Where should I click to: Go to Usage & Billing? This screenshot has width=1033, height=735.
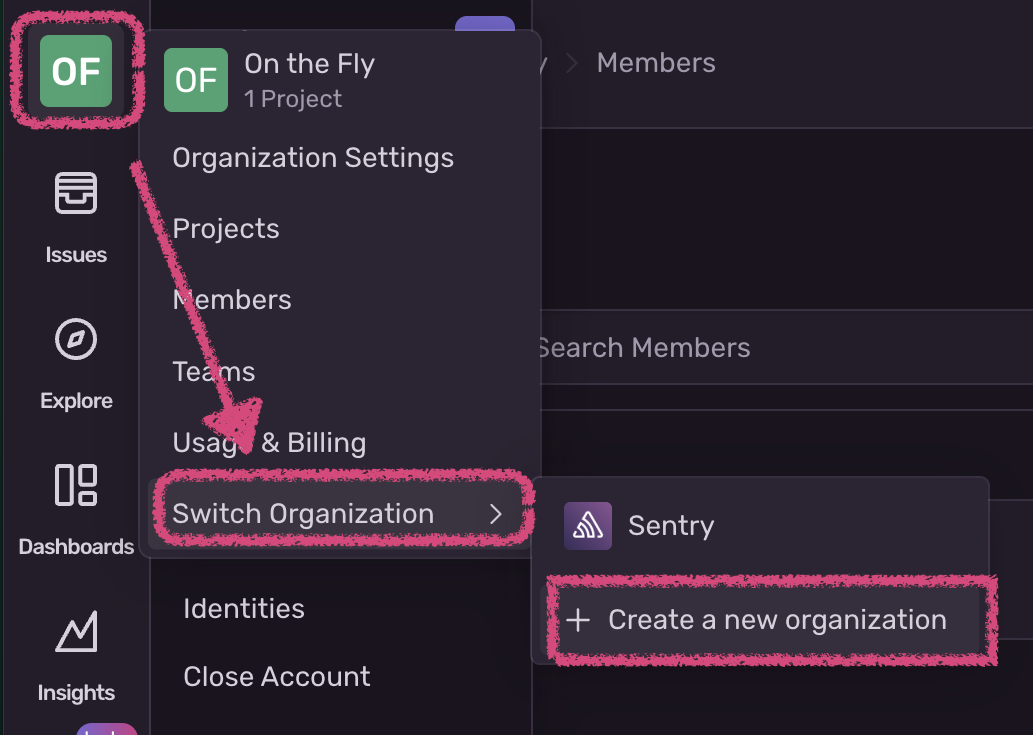(x=269, y=443)
